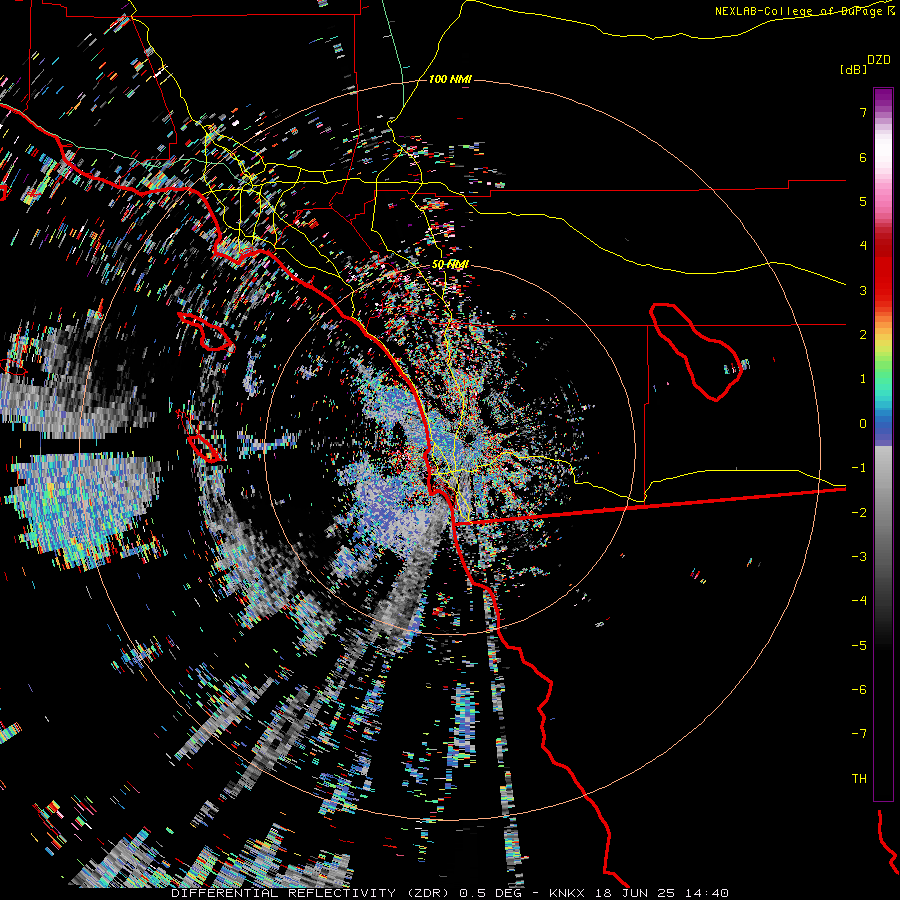Click the 6 value on the dB scale
This screenshot has height=900, width=900.
pyautogui.click(x=863, y=157)
